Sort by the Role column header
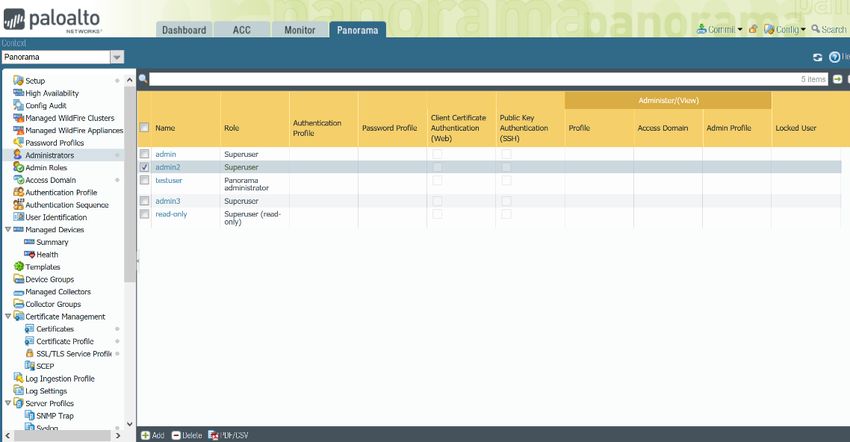The image size is (850, 442). [231, 128]
